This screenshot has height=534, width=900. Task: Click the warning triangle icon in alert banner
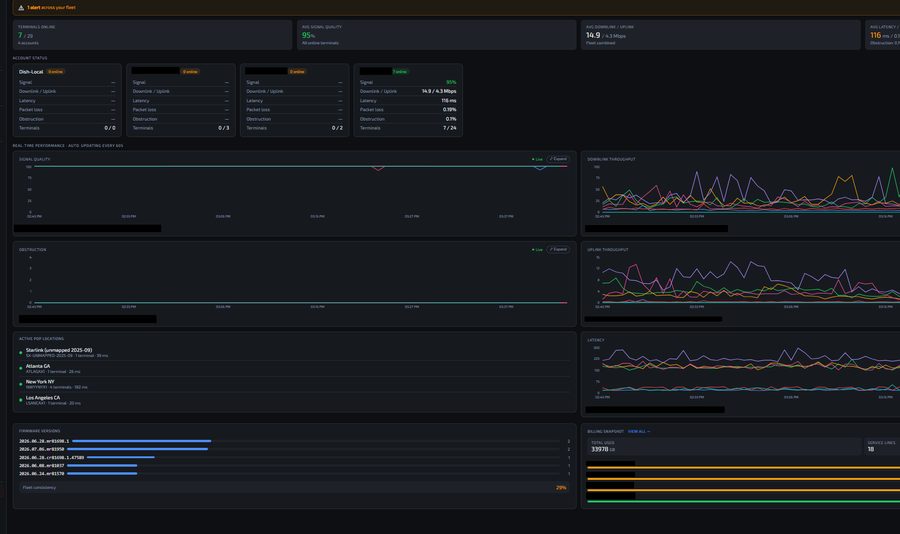pos(21,8)
